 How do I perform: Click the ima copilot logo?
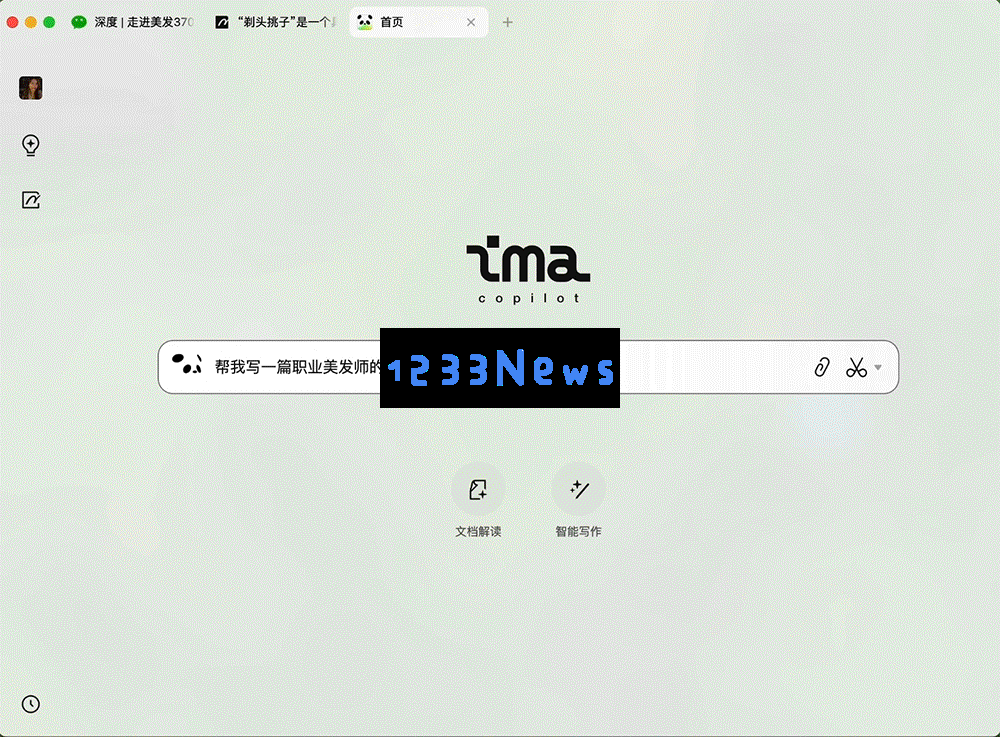click(528, 270)
